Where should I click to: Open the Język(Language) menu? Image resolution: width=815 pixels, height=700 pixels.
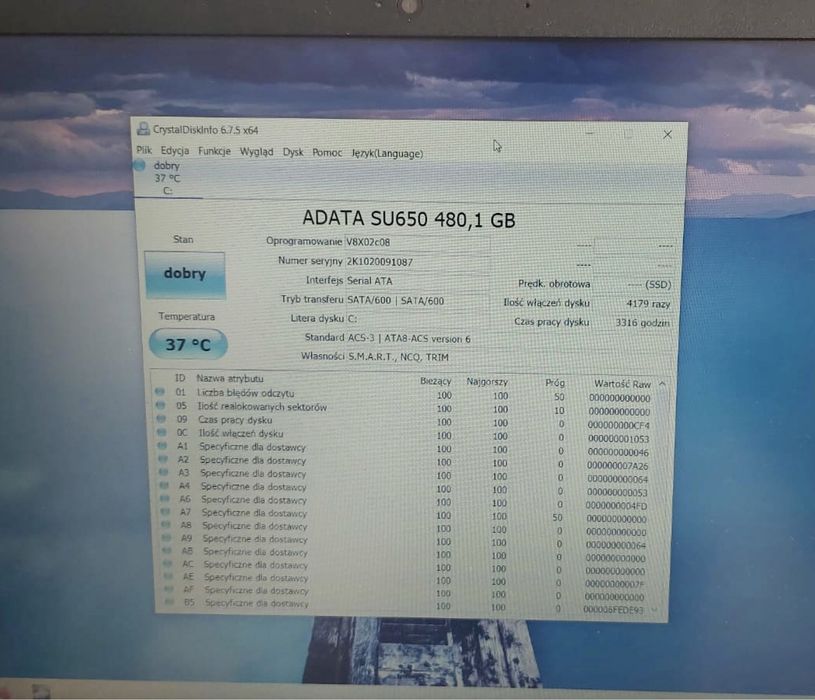point(387,153)
